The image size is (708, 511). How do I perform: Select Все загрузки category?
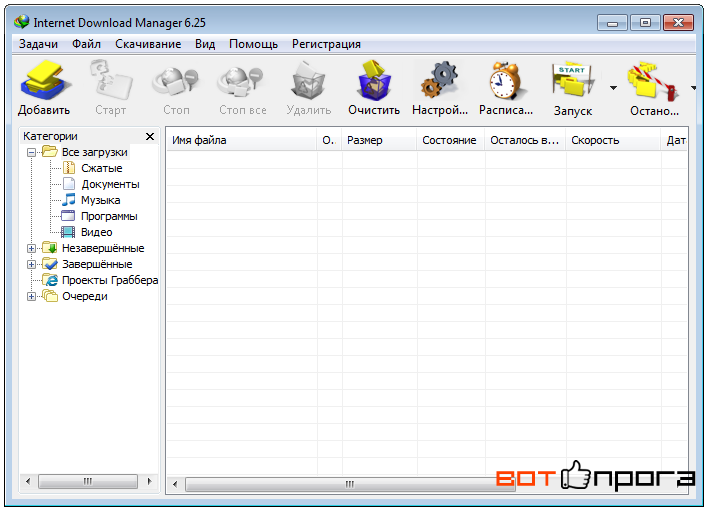(x=95, y=152)
